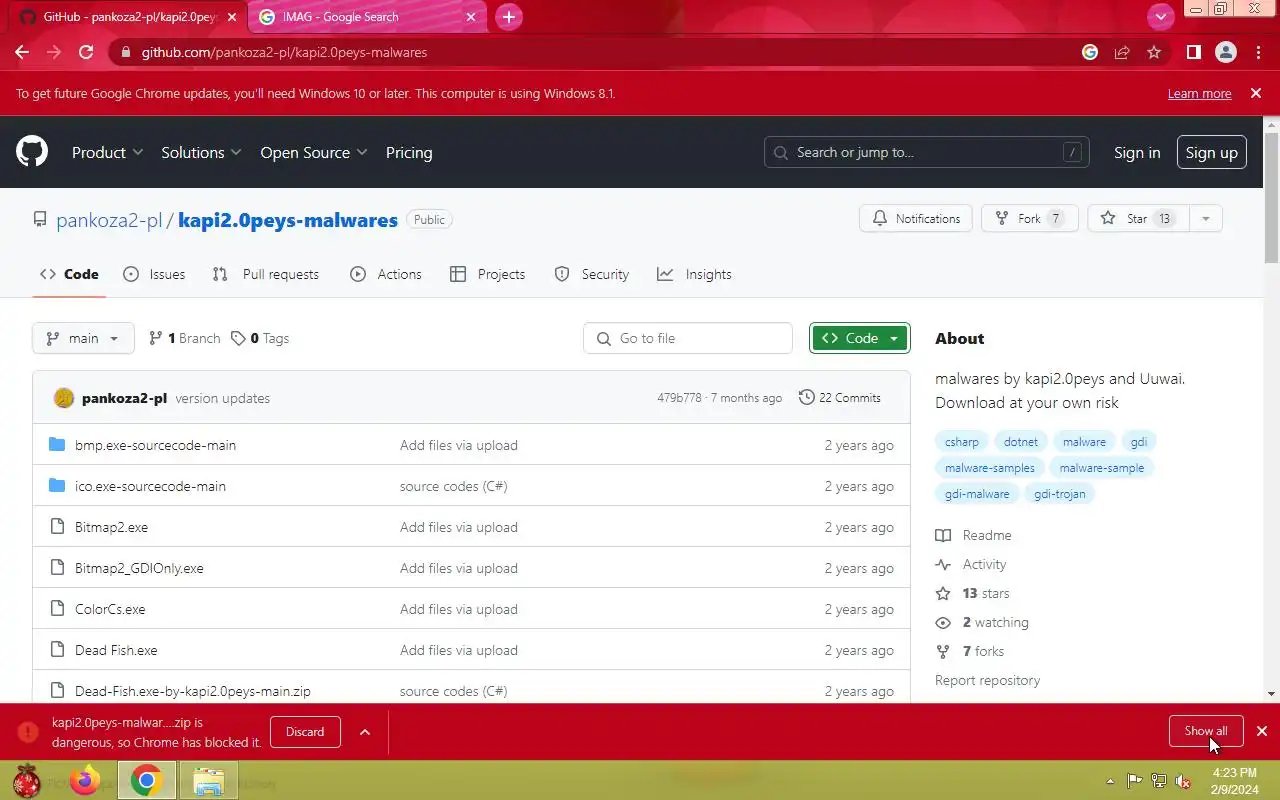This screenshot has width=1280, height=800.
Task: Click the Sign in link
Action: click(1137, 152)
